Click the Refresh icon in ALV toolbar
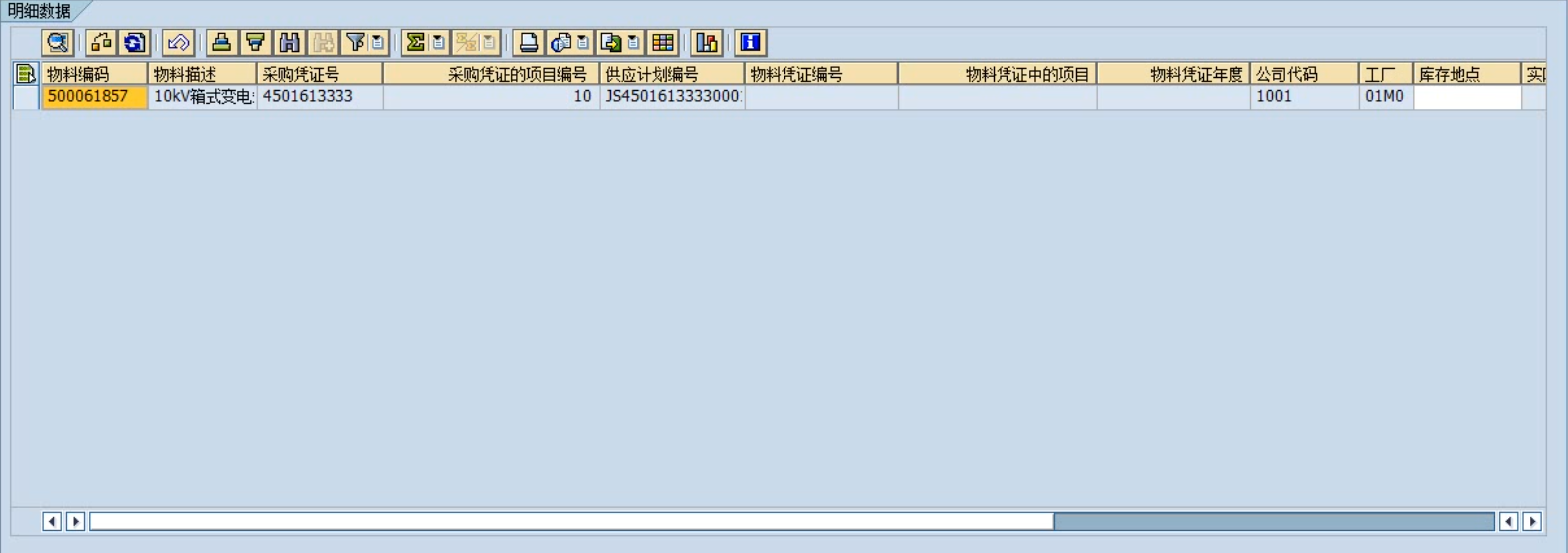 (134, 42)
